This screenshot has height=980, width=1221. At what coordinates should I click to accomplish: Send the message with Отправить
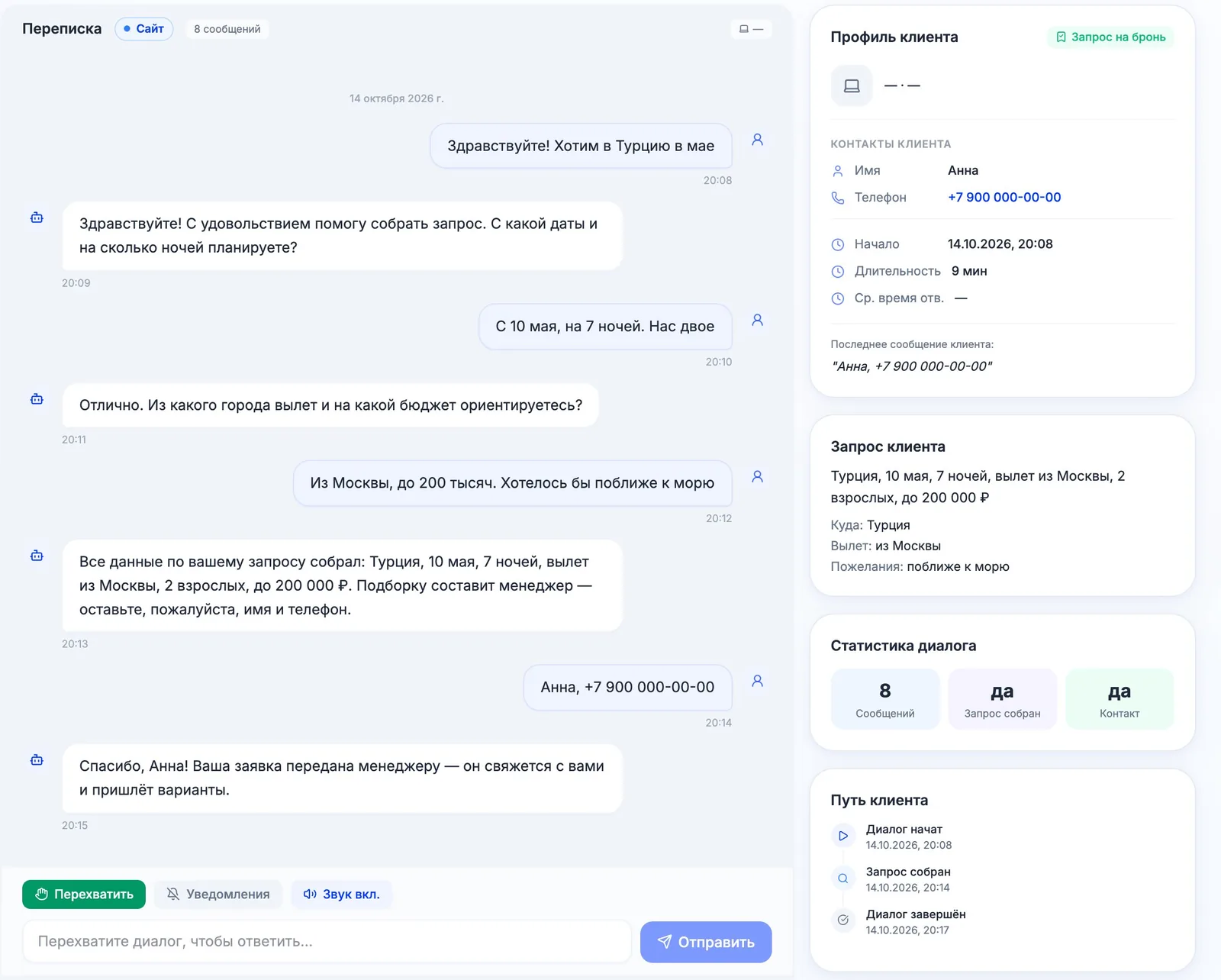(706, 942)
